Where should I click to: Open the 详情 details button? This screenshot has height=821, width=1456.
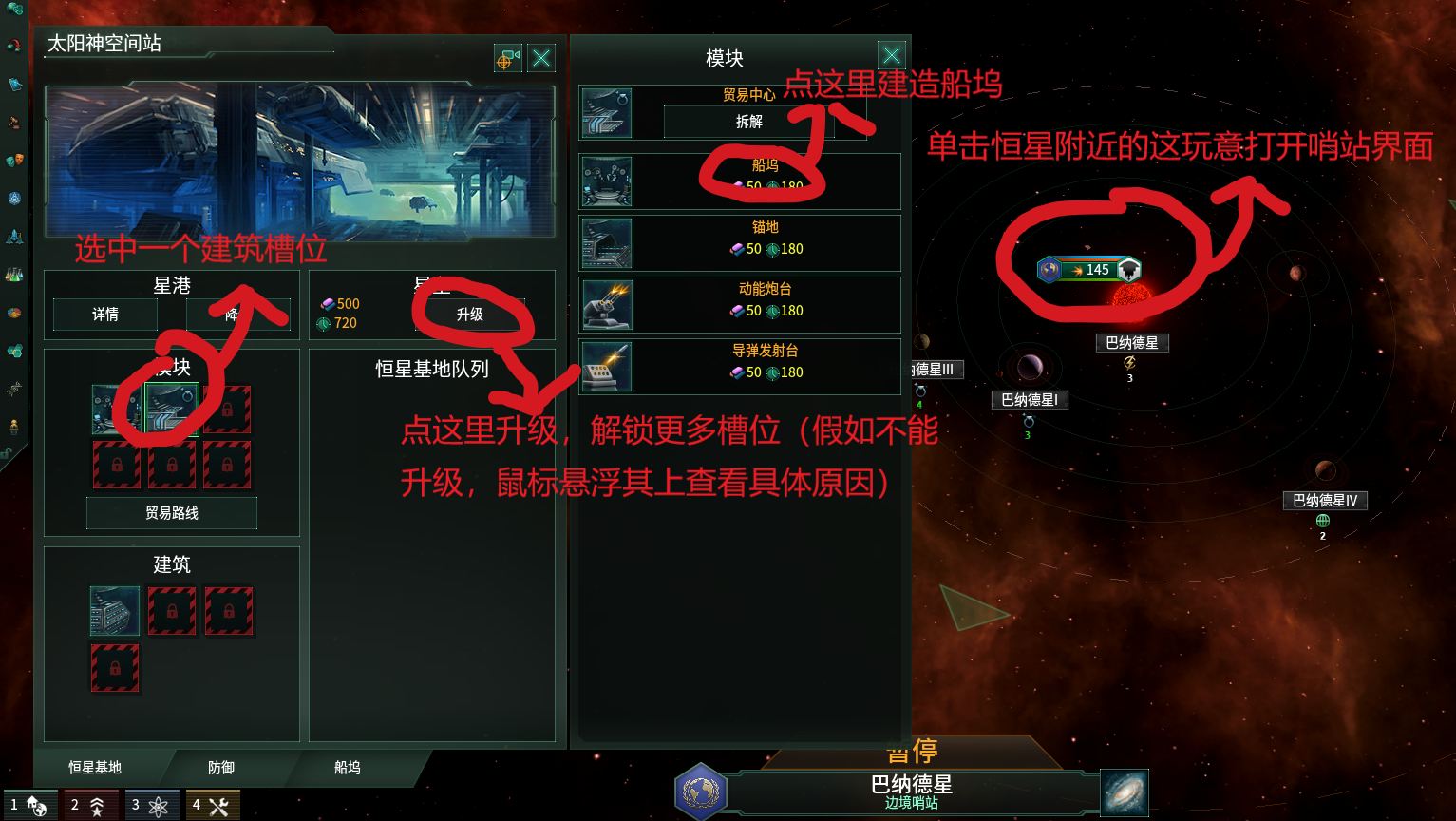(x=105, y=315)
